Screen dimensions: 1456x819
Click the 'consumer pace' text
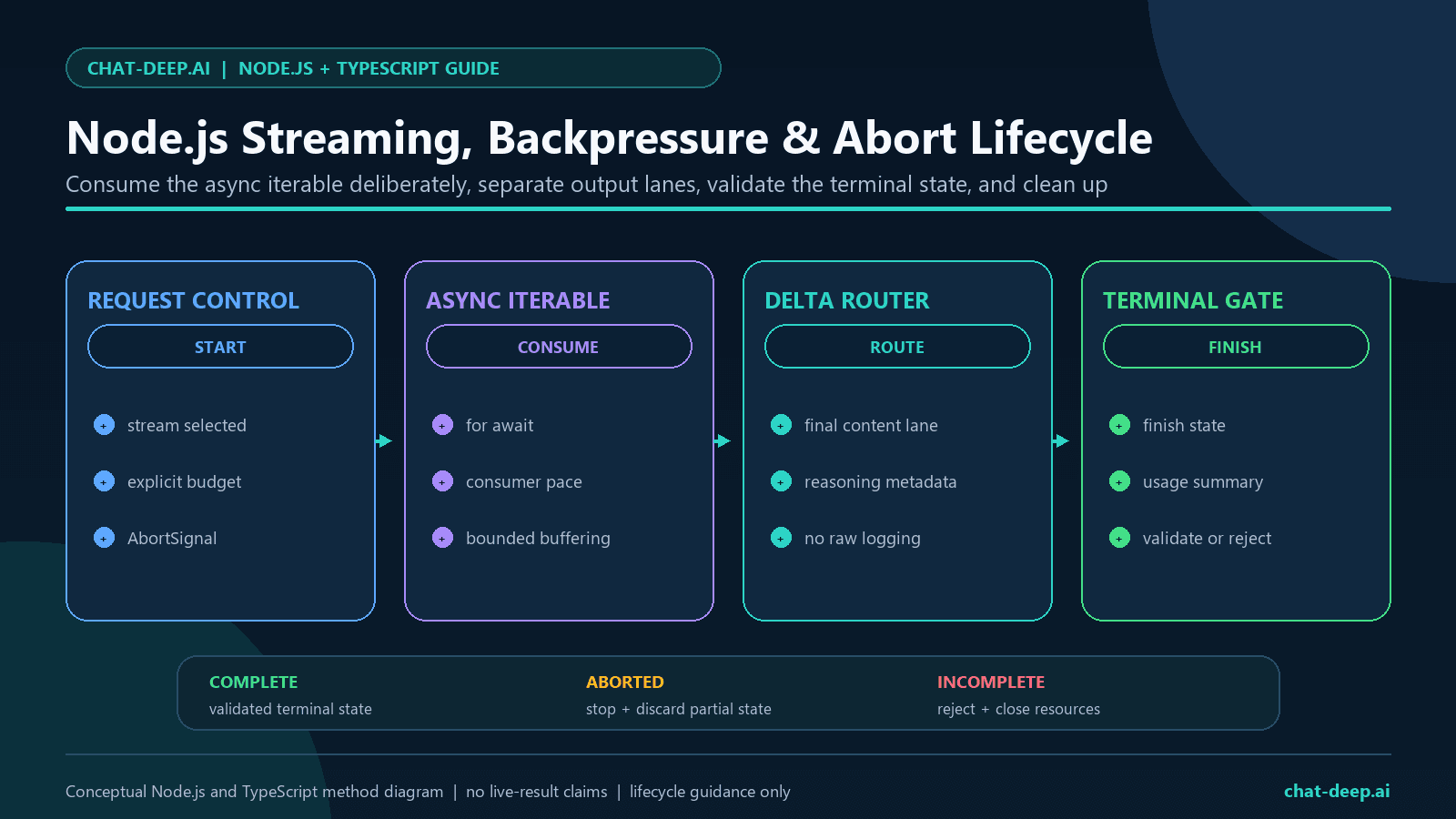524,481
